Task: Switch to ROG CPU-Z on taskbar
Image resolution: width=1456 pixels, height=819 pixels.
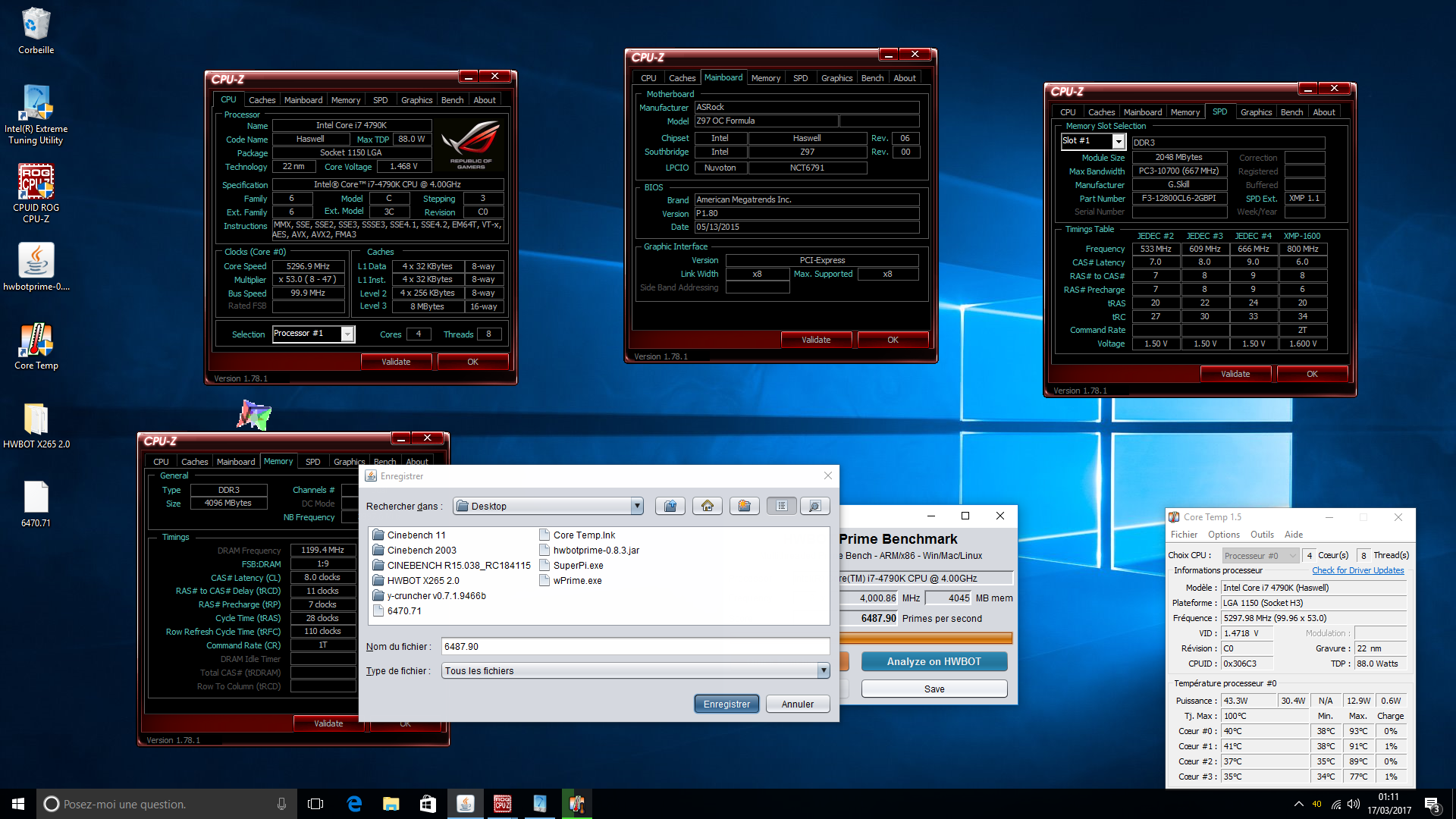Action: 502,804
